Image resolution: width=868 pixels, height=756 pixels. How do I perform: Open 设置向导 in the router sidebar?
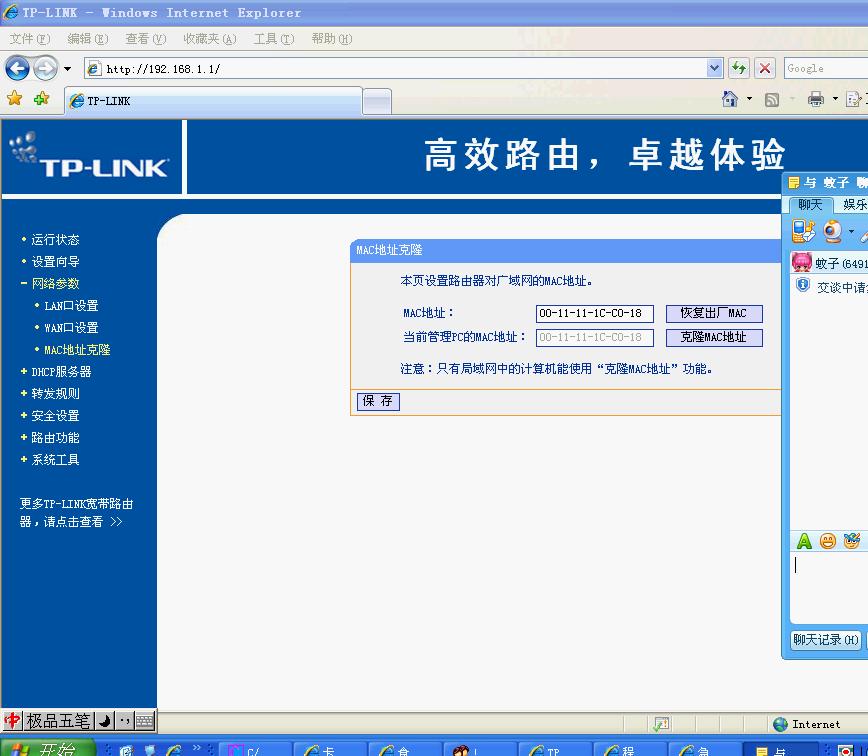coord(55,262)
